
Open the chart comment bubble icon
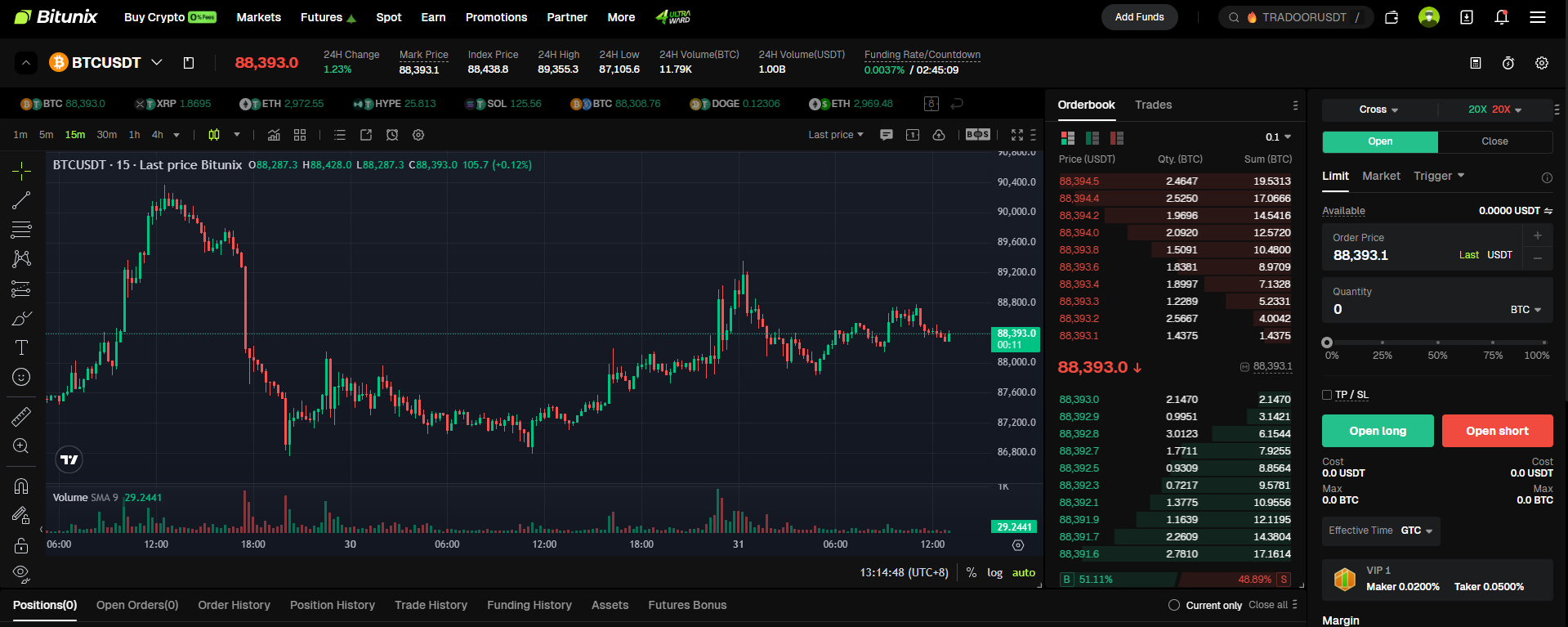pos(887,135)
